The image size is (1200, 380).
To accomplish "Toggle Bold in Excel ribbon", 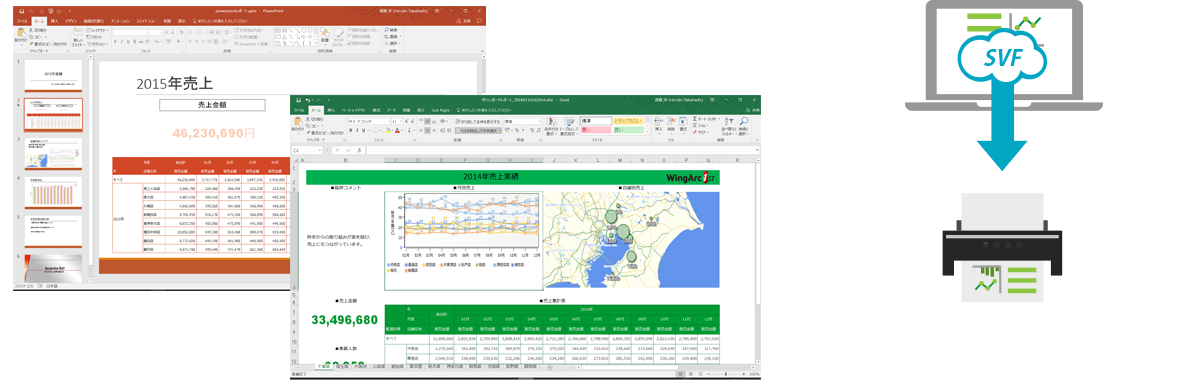I will point(351,131).
